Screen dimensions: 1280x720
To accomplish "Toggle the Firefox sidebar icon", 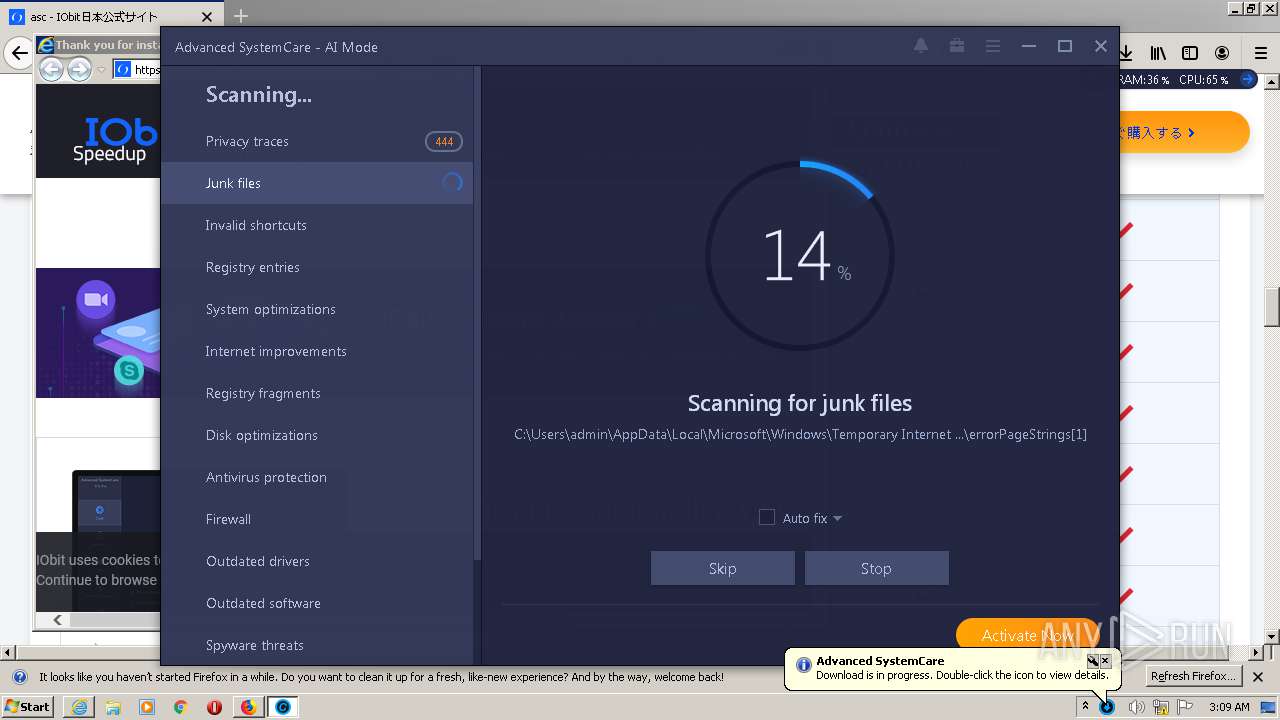I will coord(1190,53).
